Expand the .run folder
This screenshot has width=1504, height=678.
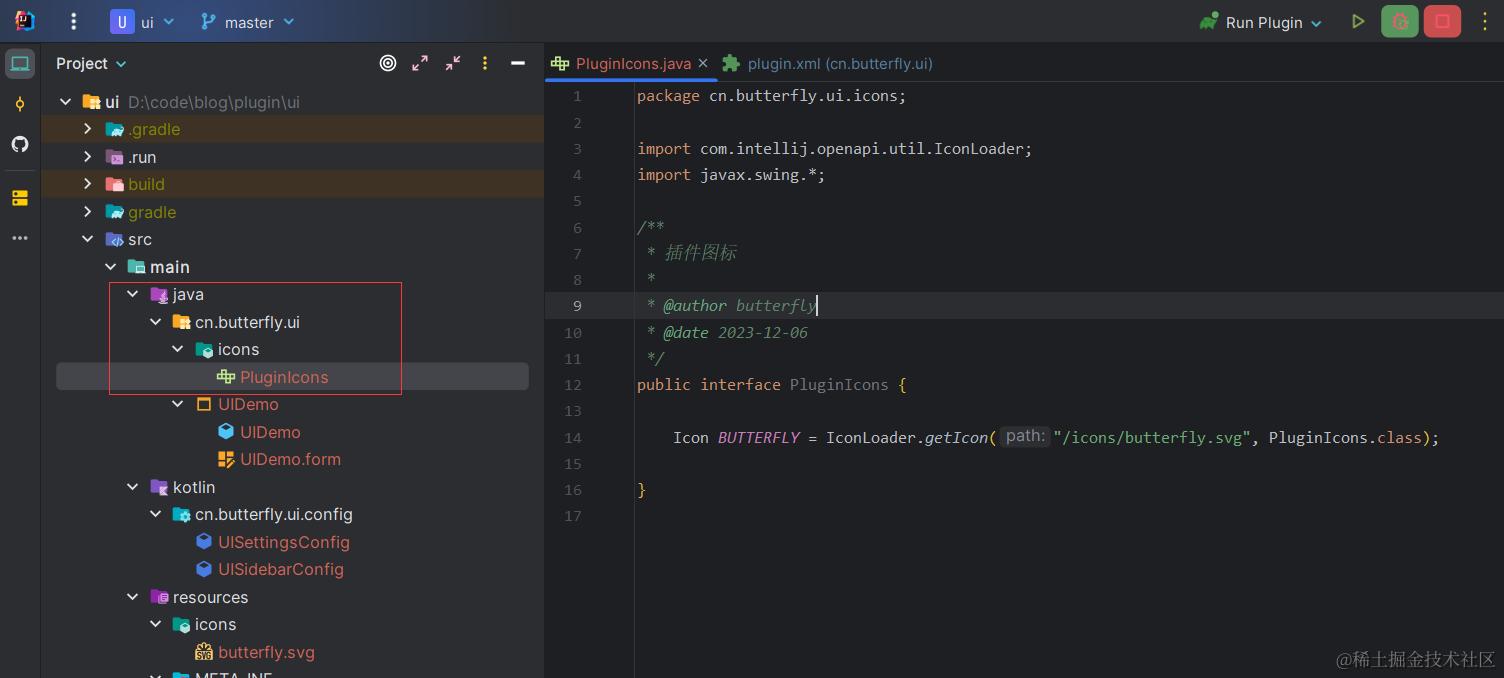(x=88, y=157)
